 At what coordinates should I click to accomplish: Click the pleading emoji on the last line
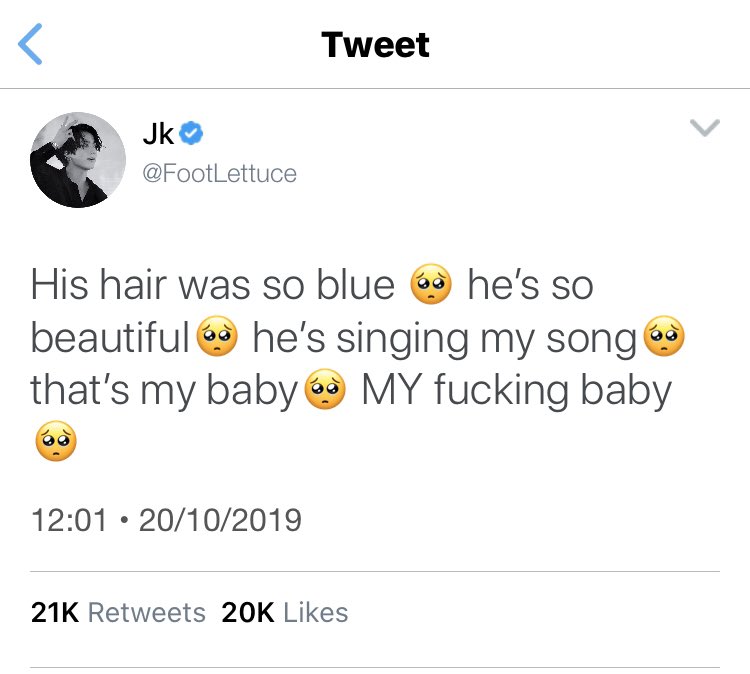56,441
